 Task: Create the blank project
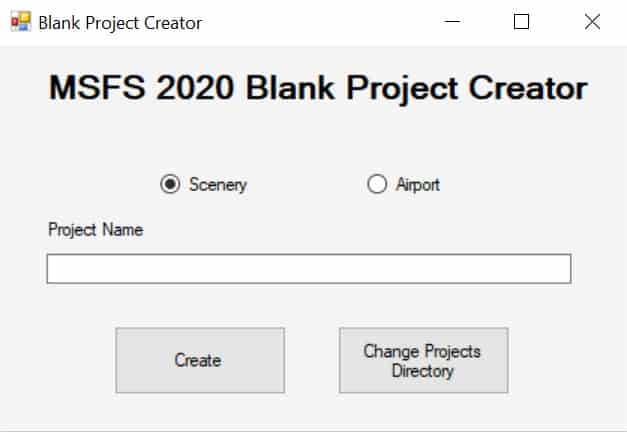coord(198,360)
